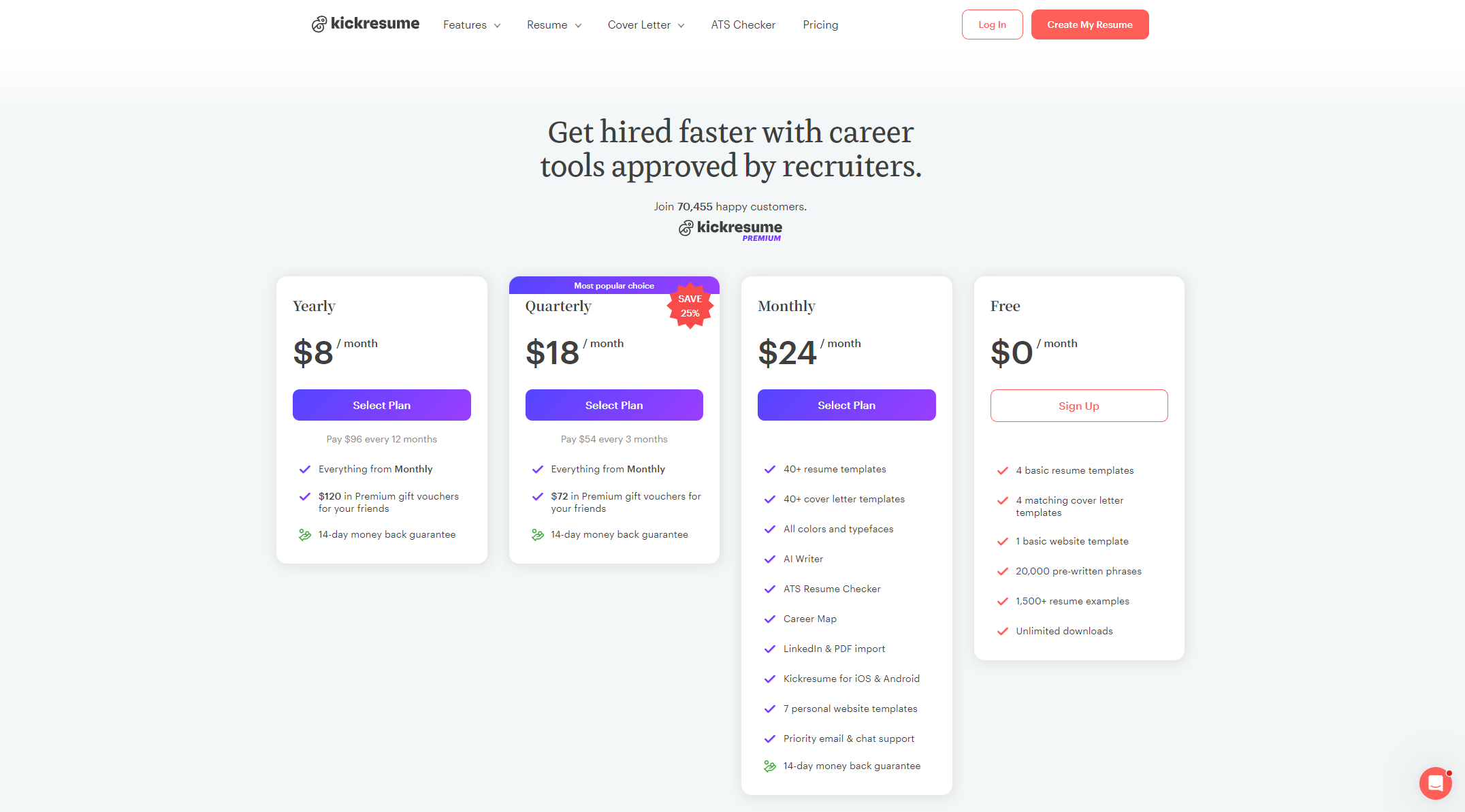The width and height of the screenshot is (1465, 812).
Task: Click the Kickresume Premium logo
Action: (729, 229)
